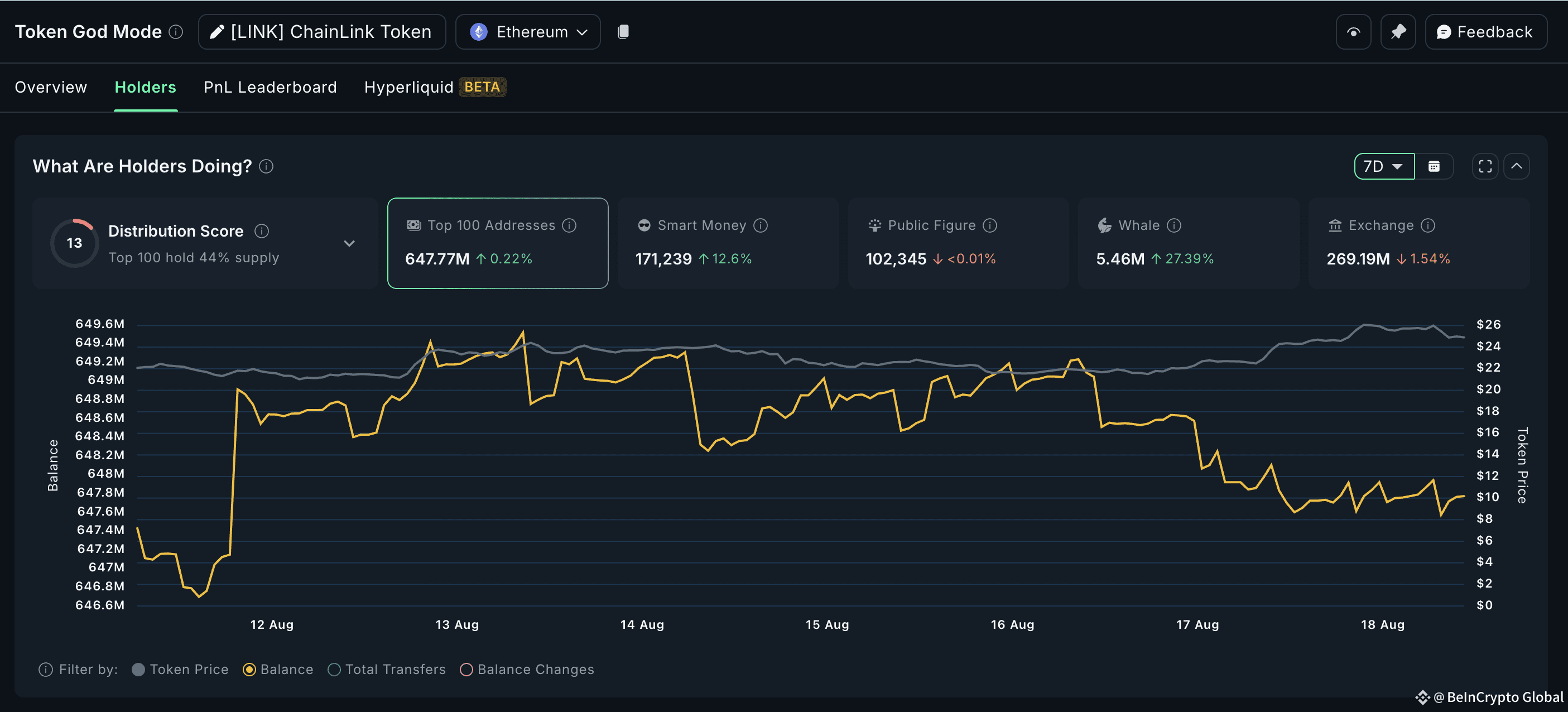Open the 7D time range dropdown
Image resolution: width=1568 pixels, height=712 pixels.
pos(1383,166)
